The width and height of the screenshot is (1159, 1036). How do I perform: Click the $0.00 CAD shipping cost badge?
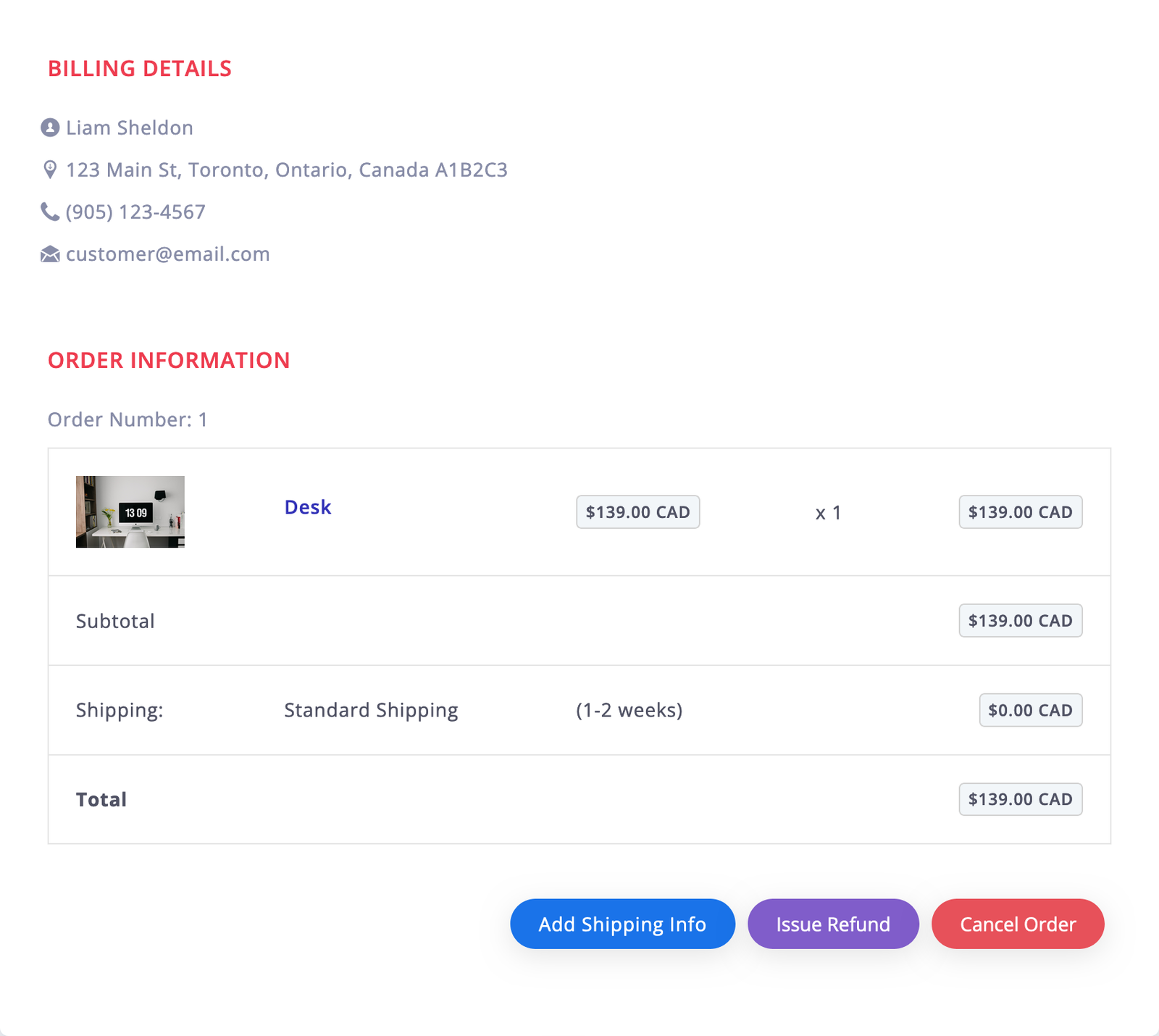(x=1030, y=710)
